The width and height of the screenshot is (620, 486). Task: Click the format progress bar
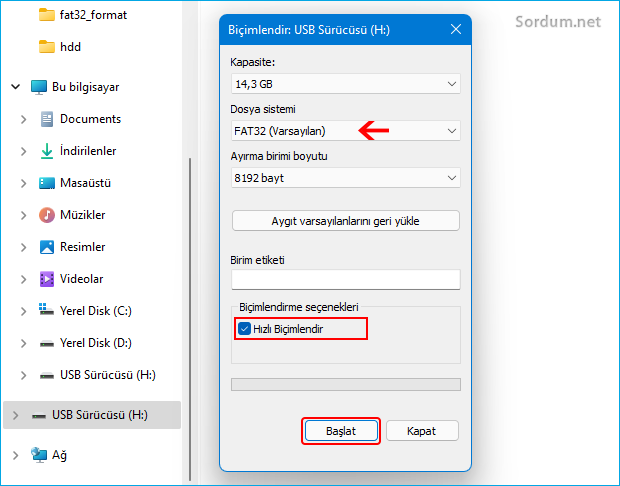point(346,384)
